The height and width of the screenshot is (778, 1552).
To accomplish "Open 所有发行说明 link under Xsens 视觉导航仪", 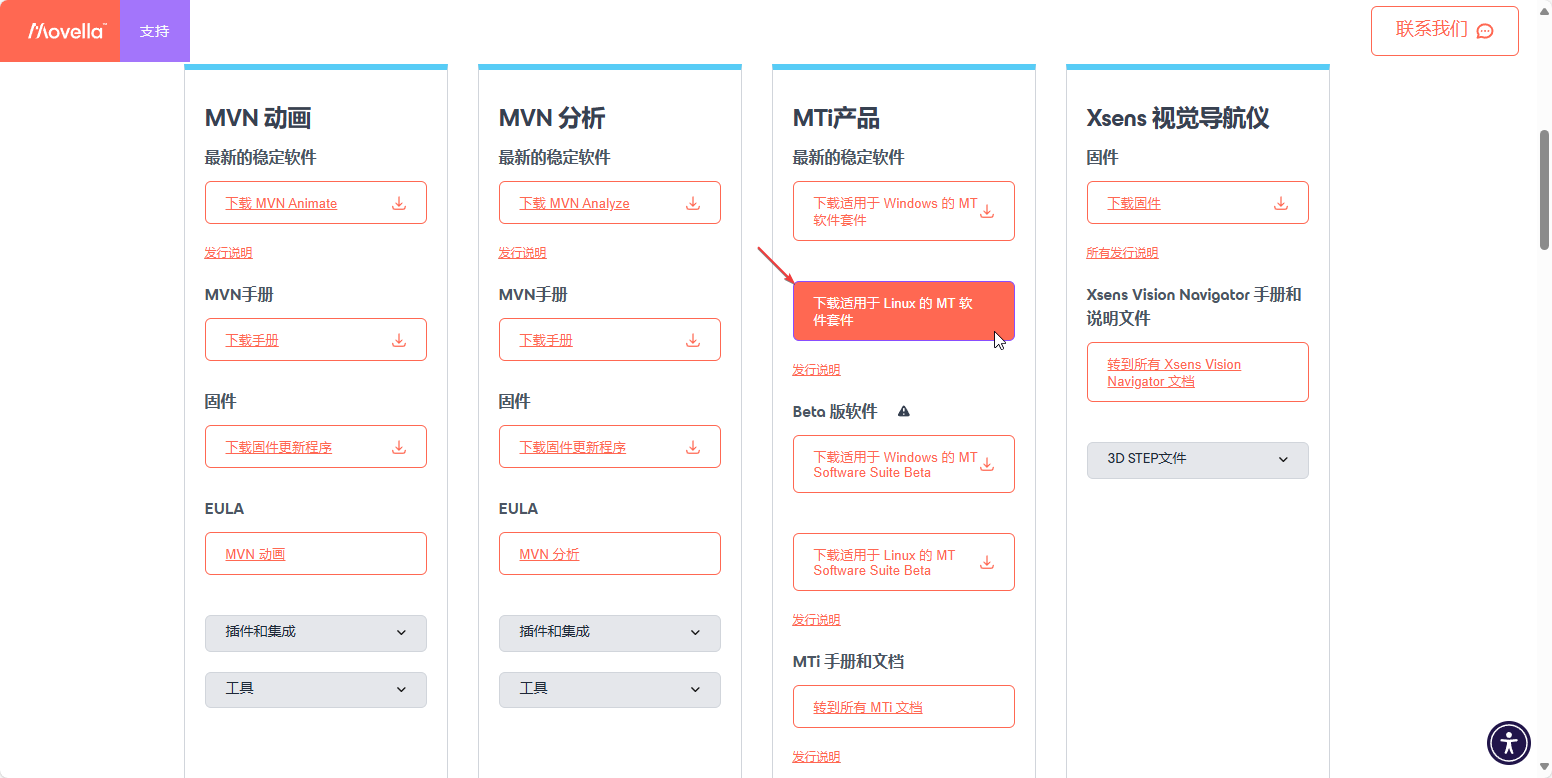I will pos(1122,253).
